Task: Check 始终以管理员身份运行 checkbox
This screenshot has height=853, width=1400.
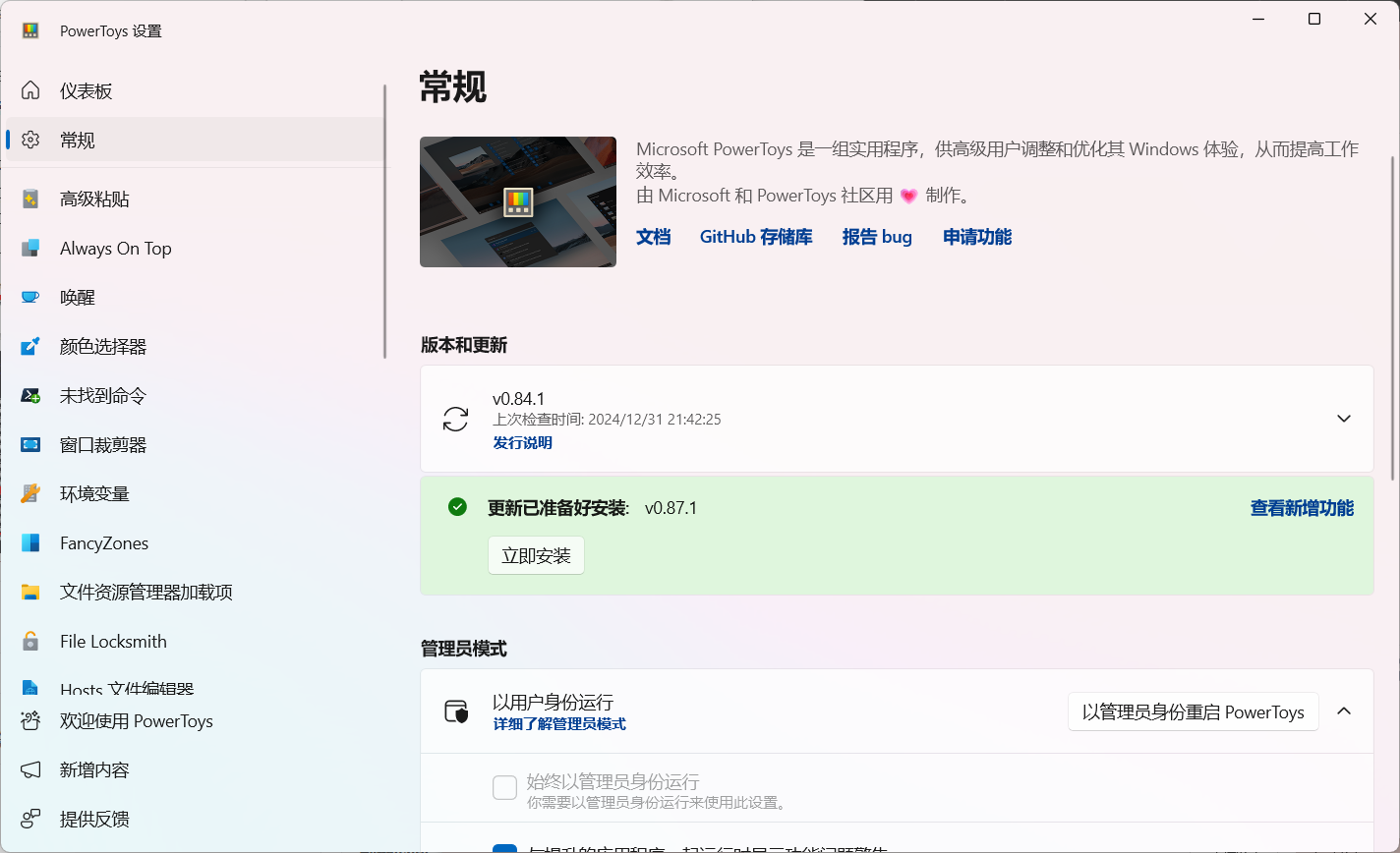Action: coord(504,788)
